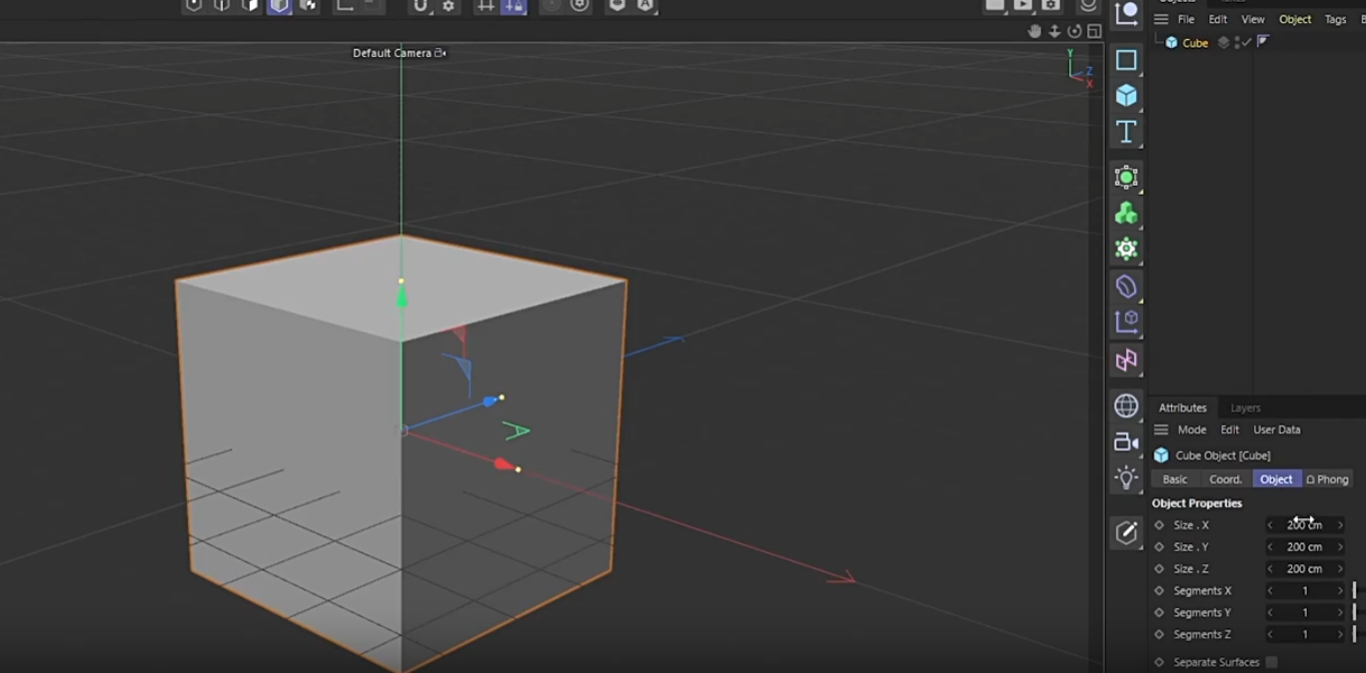Switch to the Layers panel tab
The image size is (1366, 673).
(x=1245, y=408)
